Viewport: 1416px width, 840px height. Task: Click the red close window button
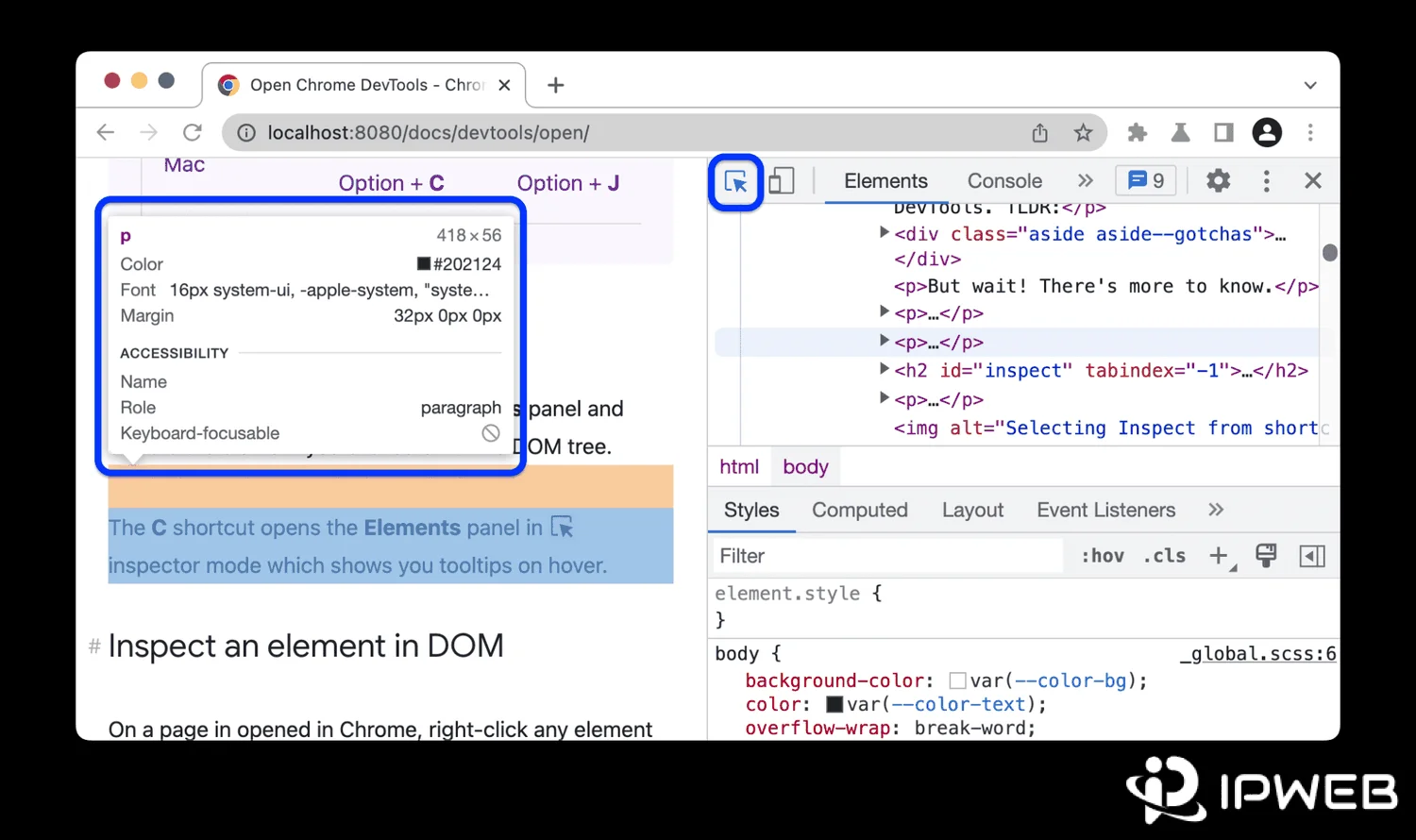point(112,80)
